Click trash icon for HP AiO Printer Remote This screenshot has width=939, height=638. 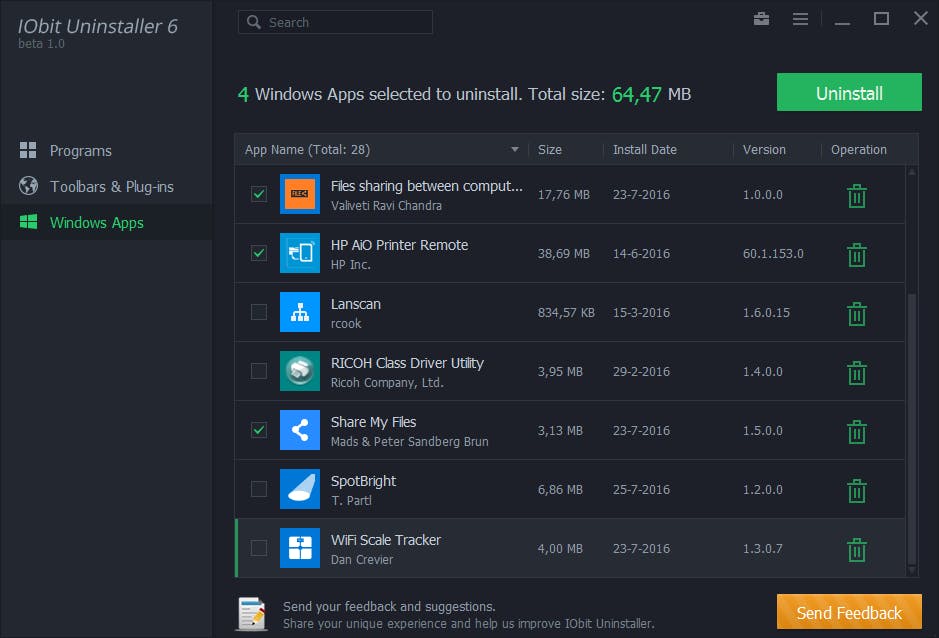[857, 255]
